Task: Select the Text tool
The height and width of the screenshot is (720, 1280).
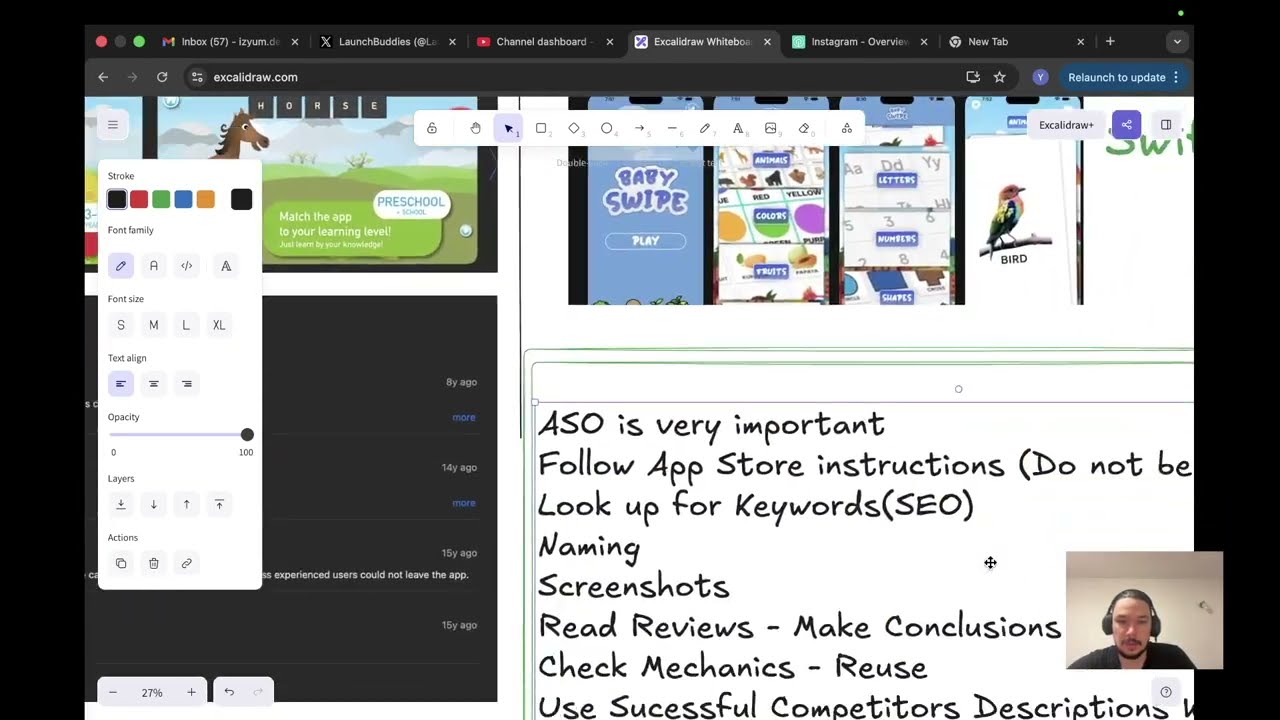Action: (x=738, y=128)
